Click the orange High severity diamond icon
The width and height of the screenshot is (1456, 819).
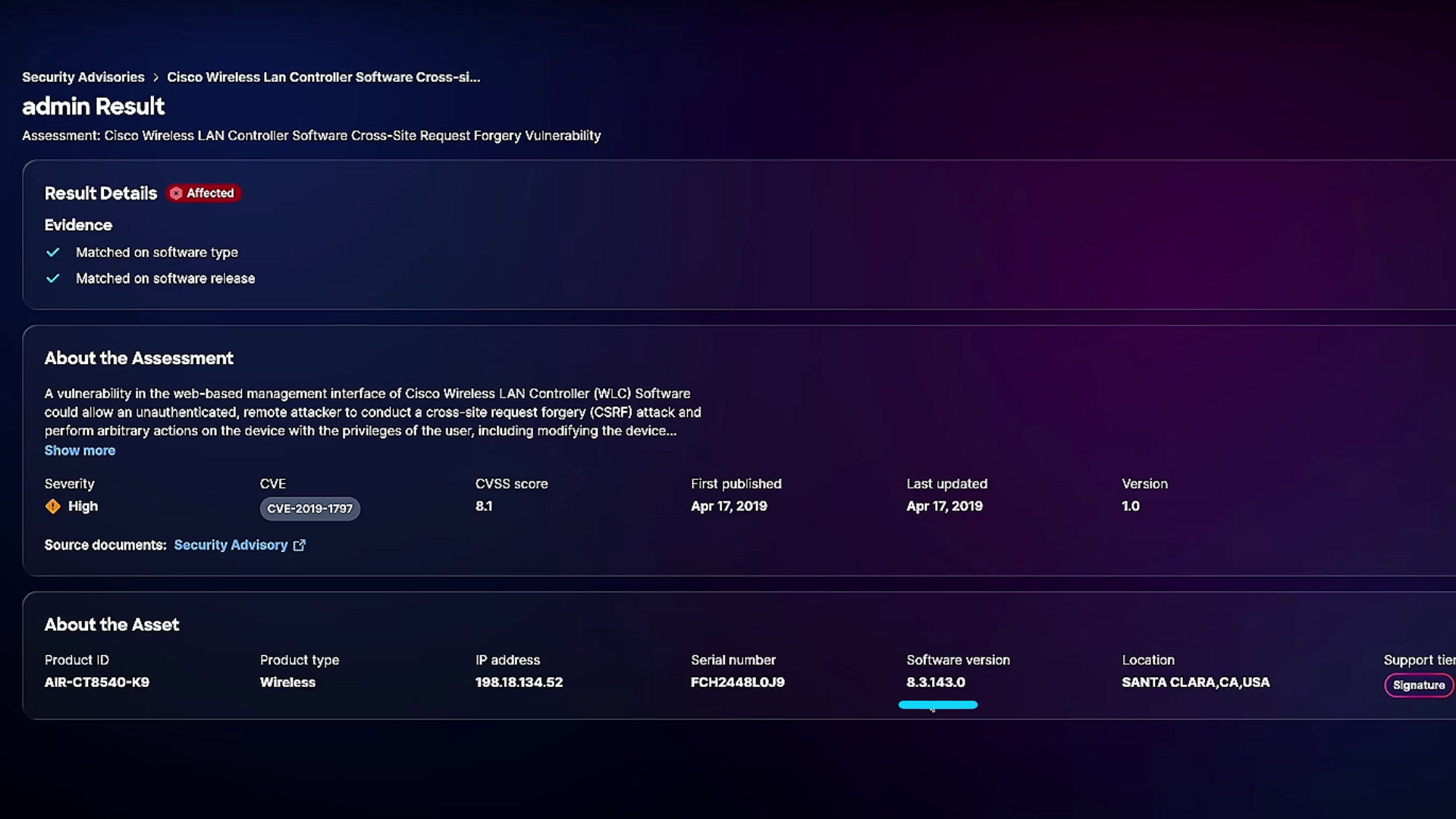point(53,507)
